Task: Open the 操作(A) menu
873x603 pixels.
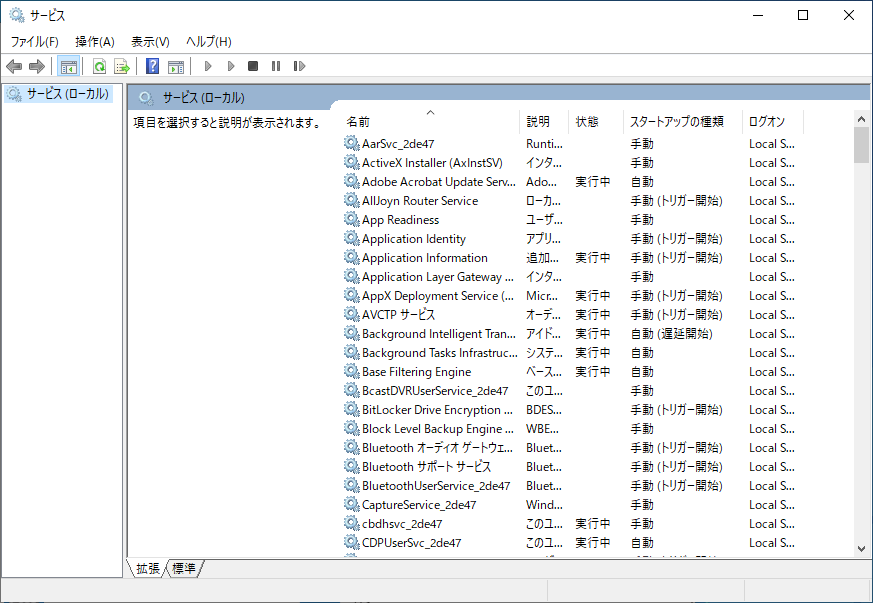Action: [x=95, y=41]
